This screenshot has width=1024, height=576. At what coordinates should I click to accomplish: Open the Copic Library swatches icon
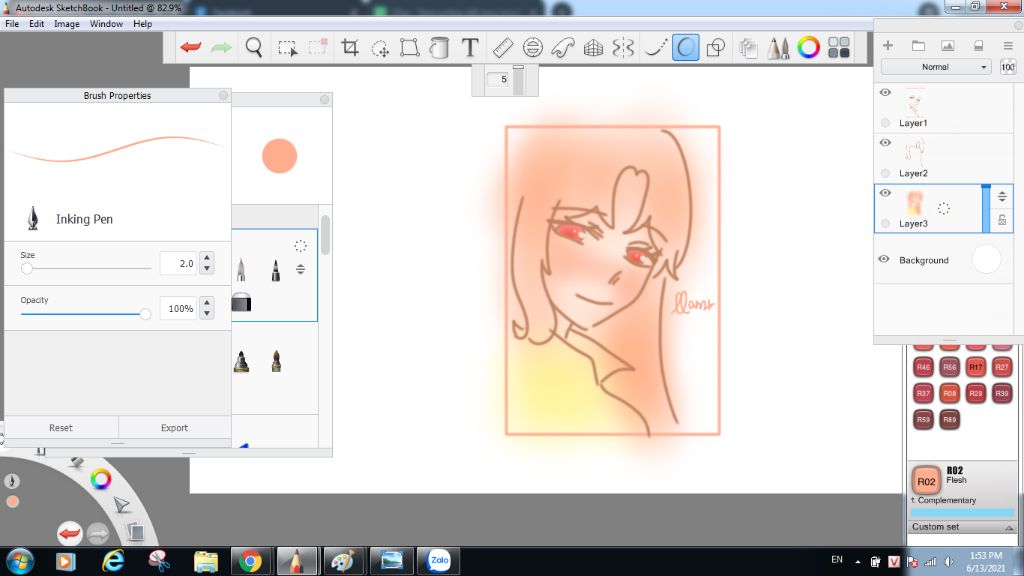click(x=839, y=47)
